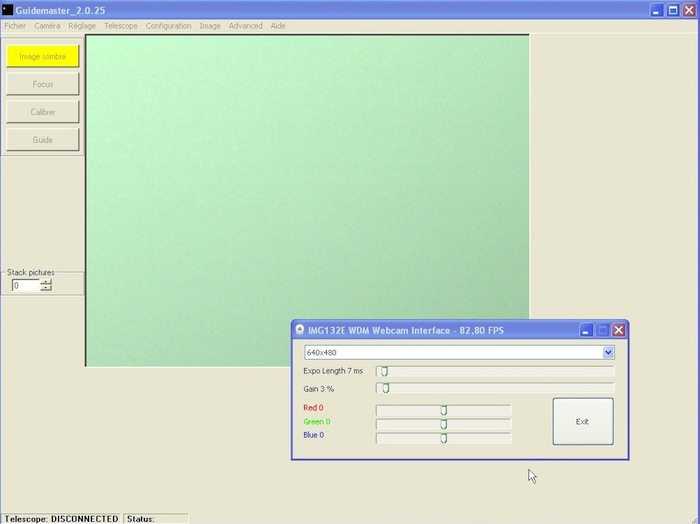Maximize the Guidemaster window
Image resolution: width=700 pixels, height=524 pixels.
tap(673, 10)
